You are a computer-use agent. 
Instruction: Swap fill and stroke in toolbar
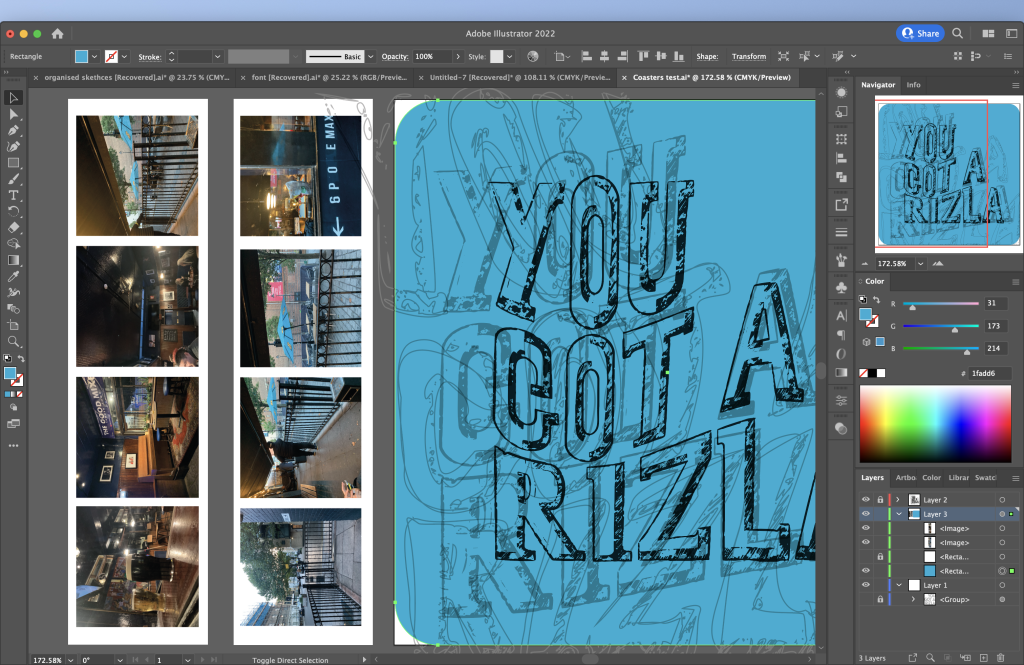pyautogui.click(x=21, y=359)
